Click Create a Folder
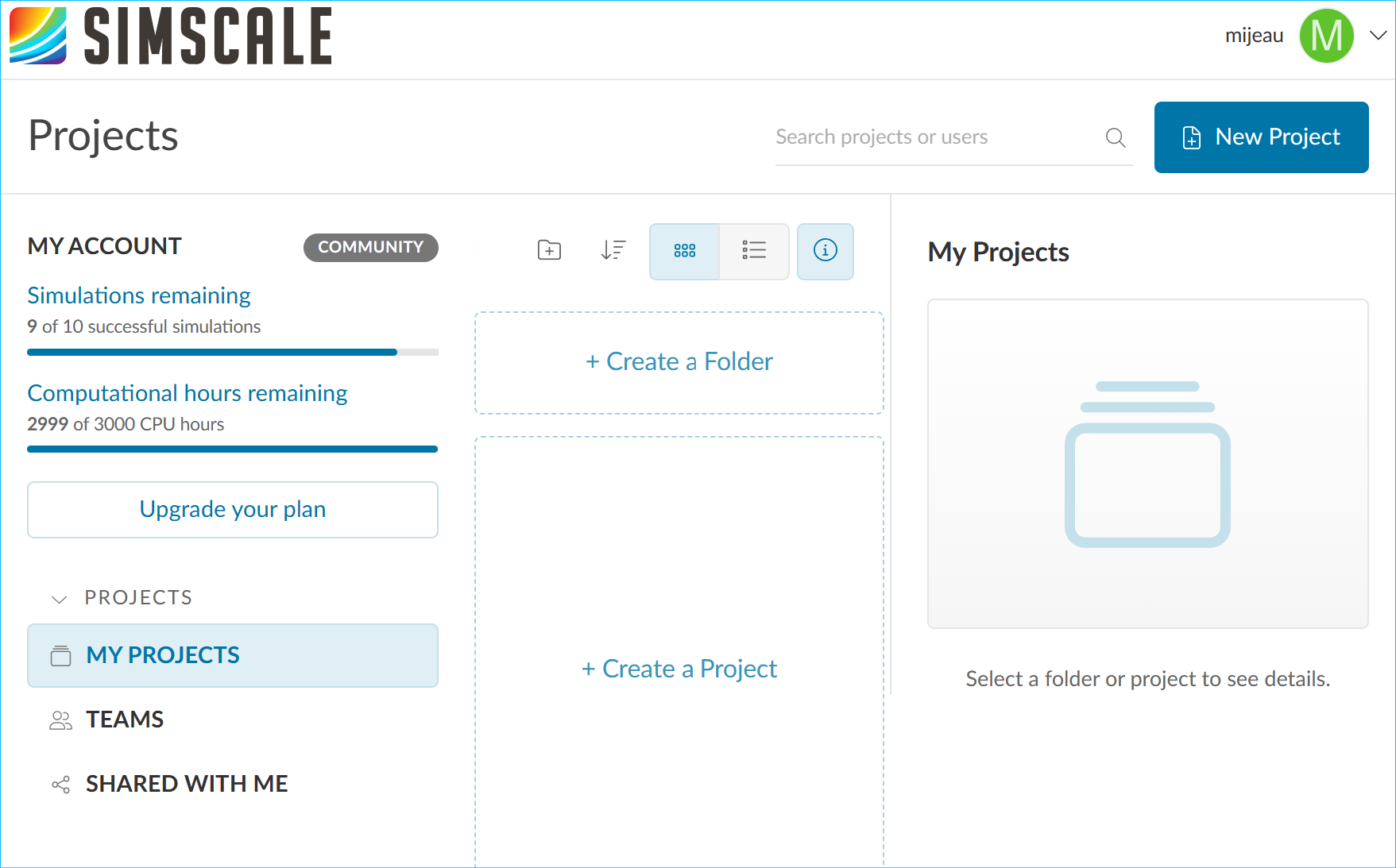The height and width of the screenshot is (868, 1396). [679, 362]
